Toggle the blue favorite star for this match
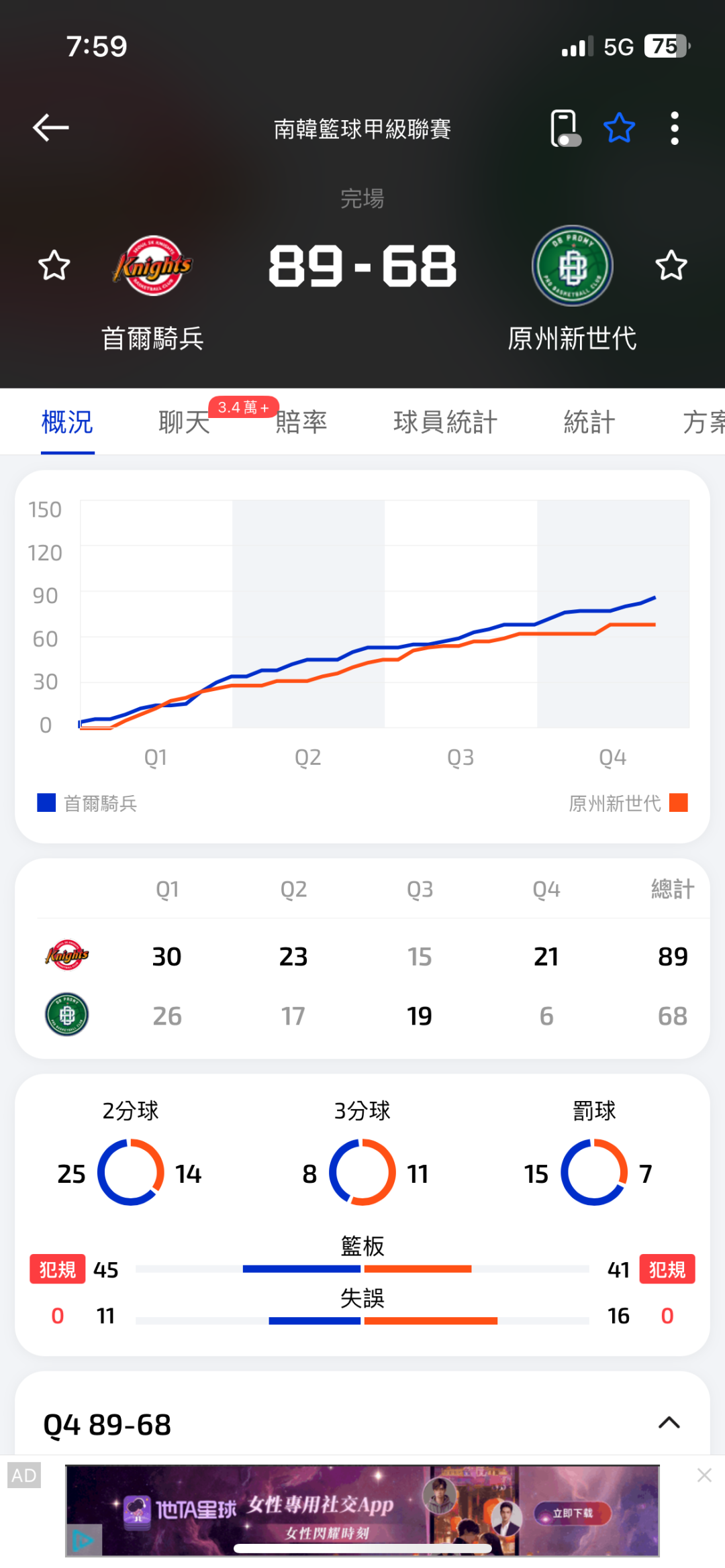 pos(619,128)
